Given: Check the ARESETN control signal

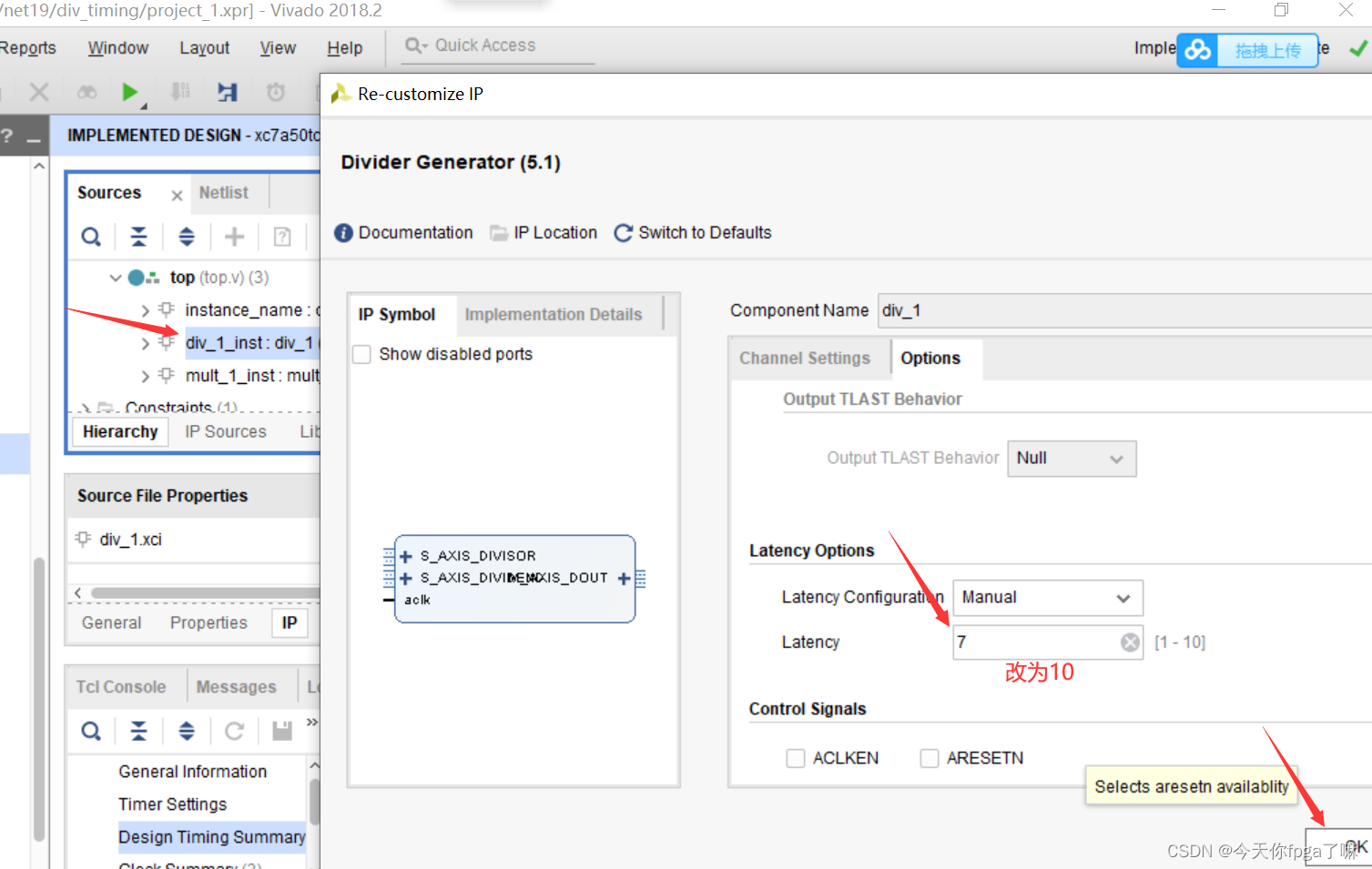Looking at the screenshot, I should tap(929, 757).
